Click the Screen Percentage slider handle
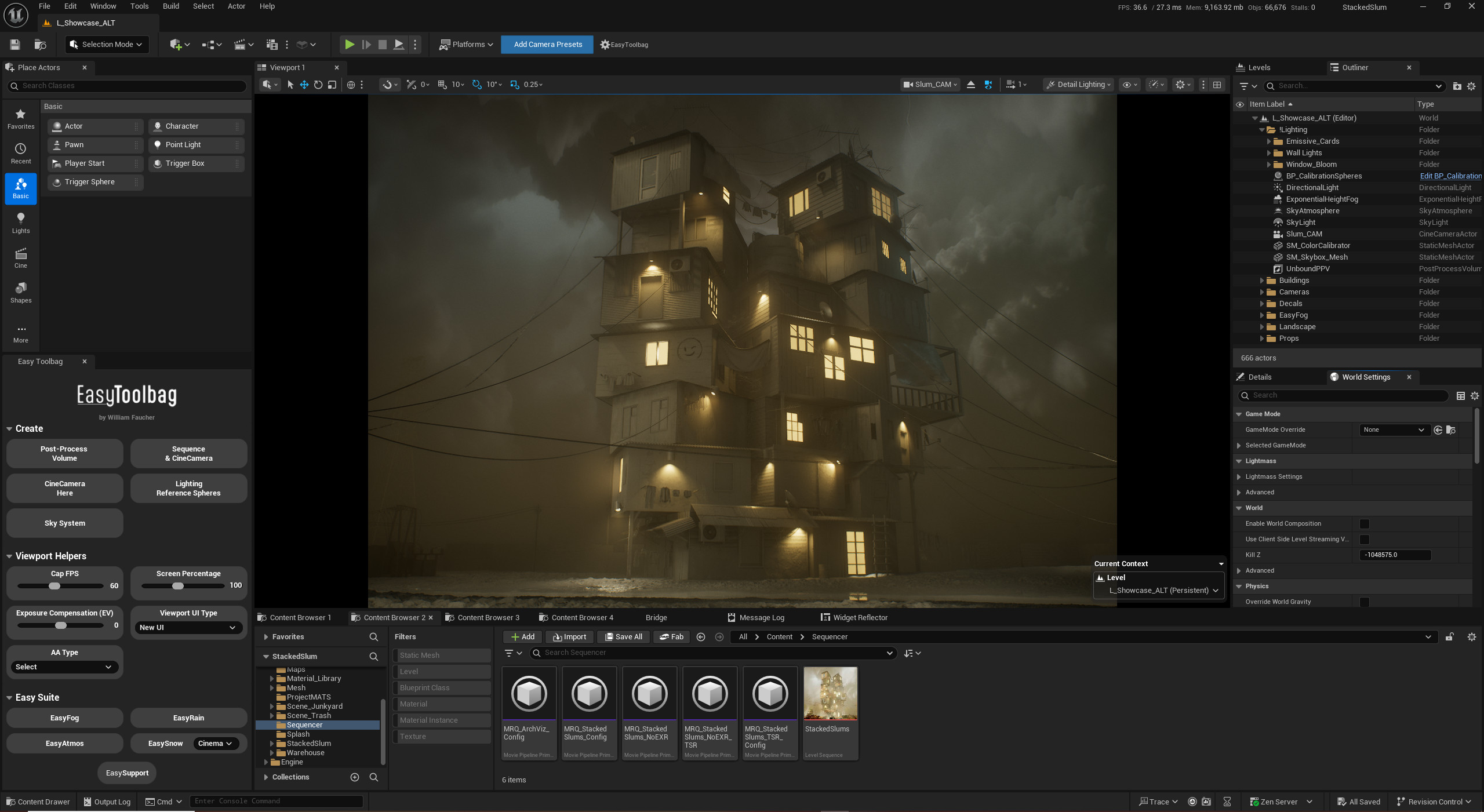Viewport: 1484px width, 812px height. coord(179,586)
